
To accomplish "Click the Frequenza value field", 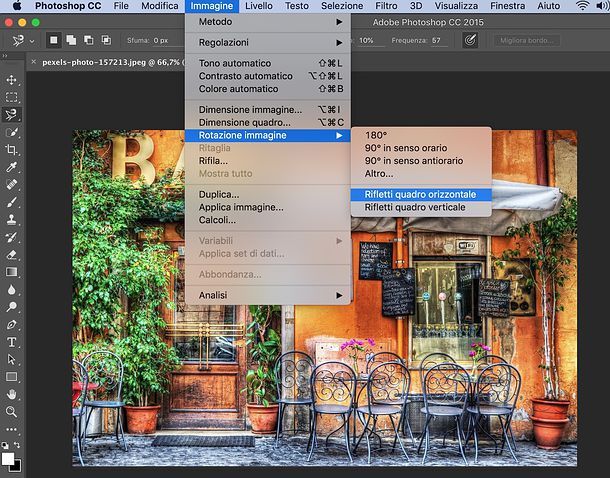I will pyautogui.click(x=440, y=40).
